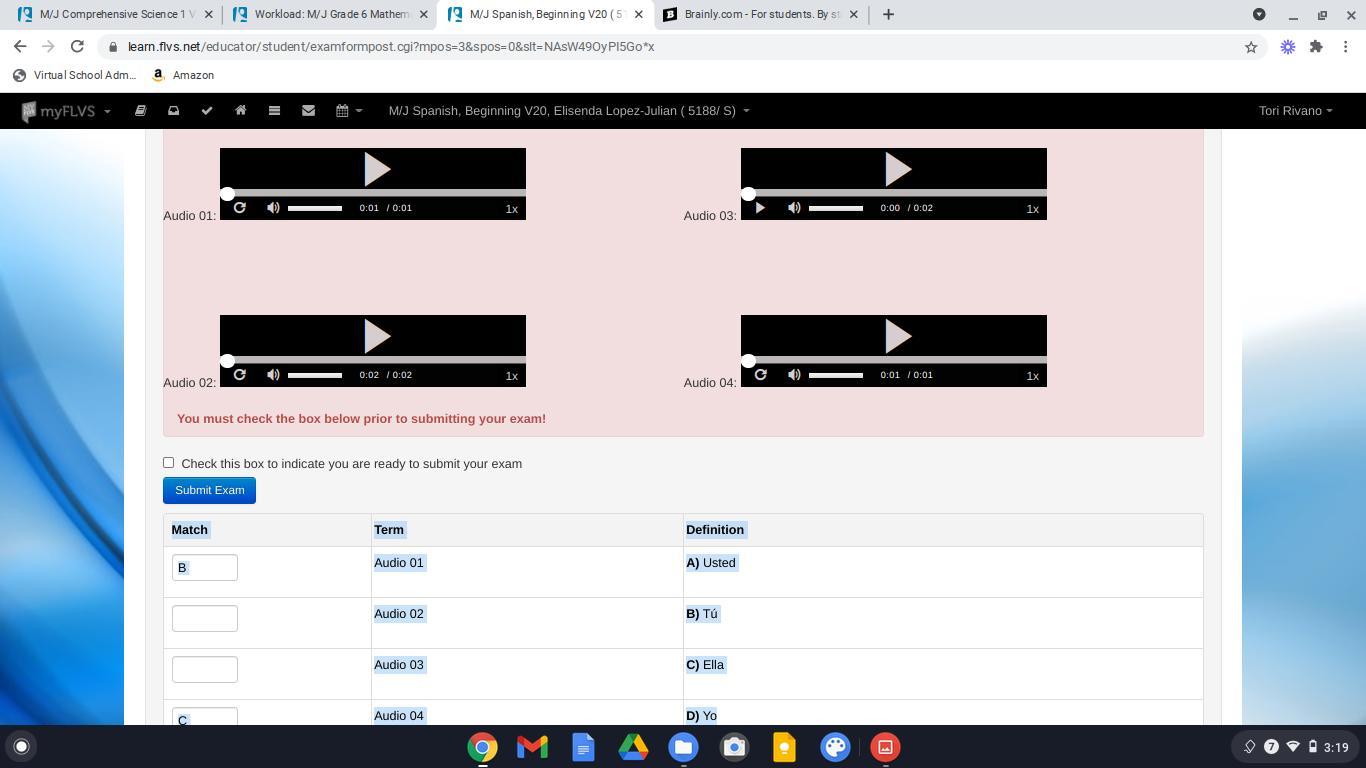Check the ready to submit exam box

[x=168, y=462]
